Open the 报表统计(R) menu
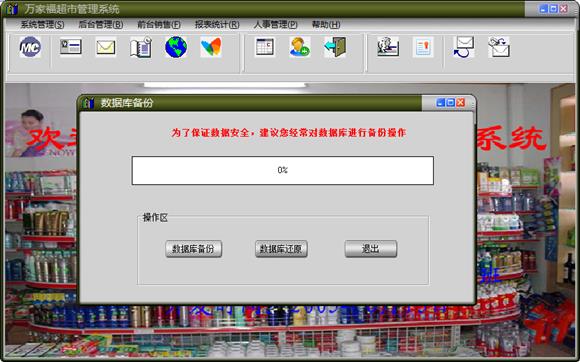580x362 pixels. [x=217, y=25]
